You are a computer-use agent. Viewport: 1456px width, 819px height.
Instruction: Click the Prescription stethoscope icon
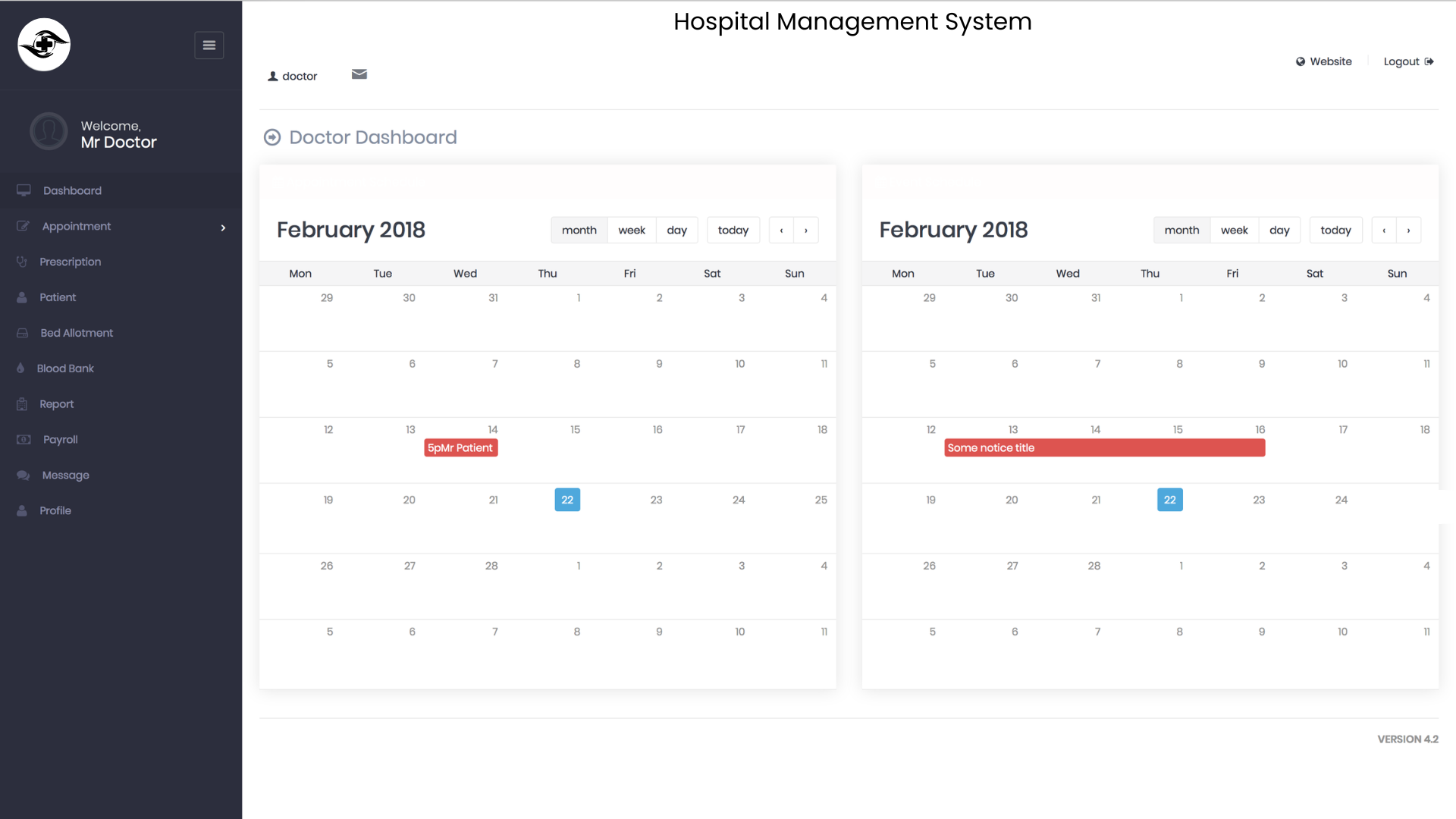22,262
